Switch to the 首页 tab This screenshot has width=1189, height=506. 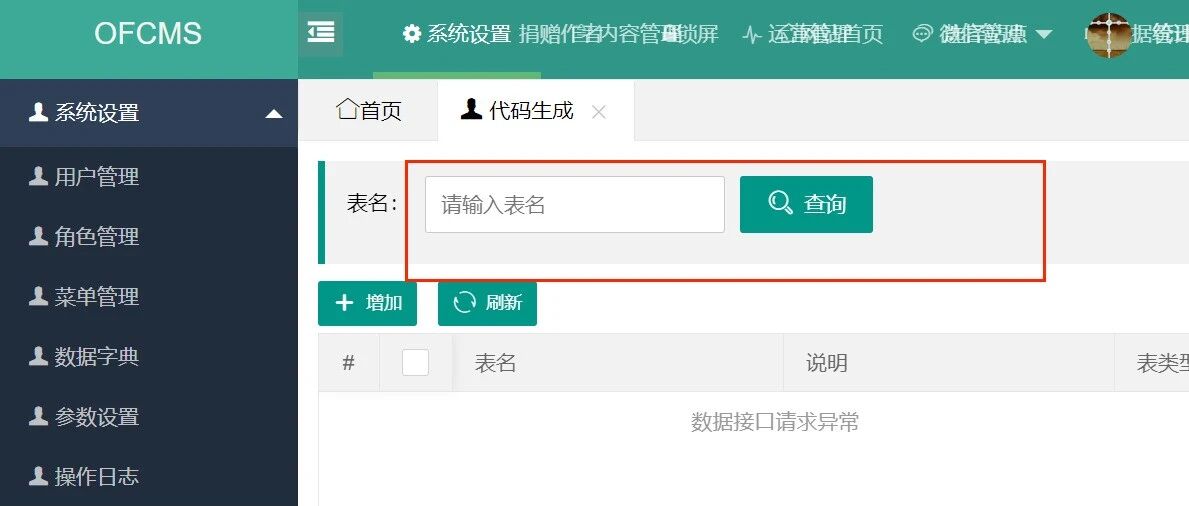tap(369, 111)
